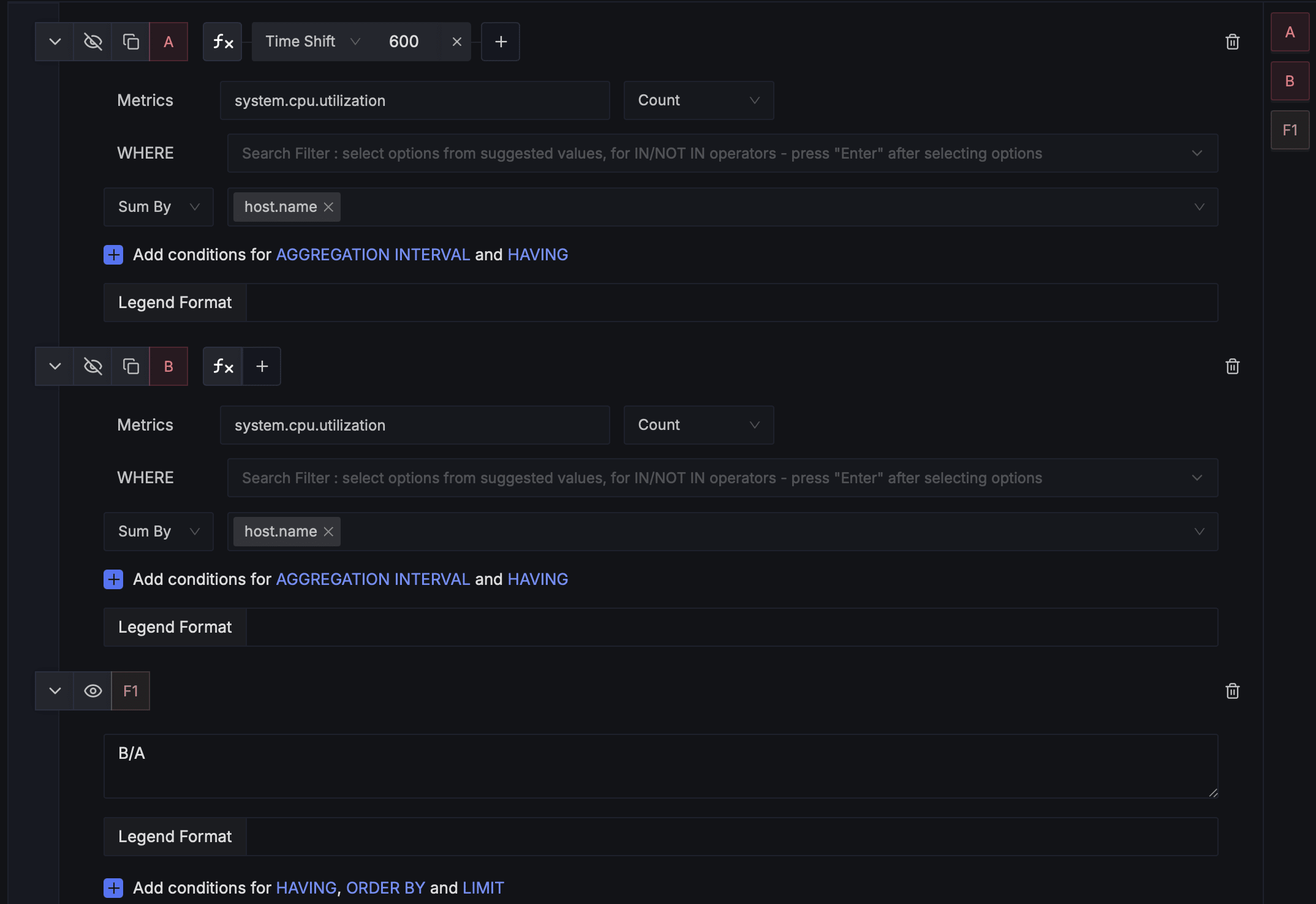Remove the F1 formula via trash icon
This screenshot has width=1316, height=904.
(1233, 691)
